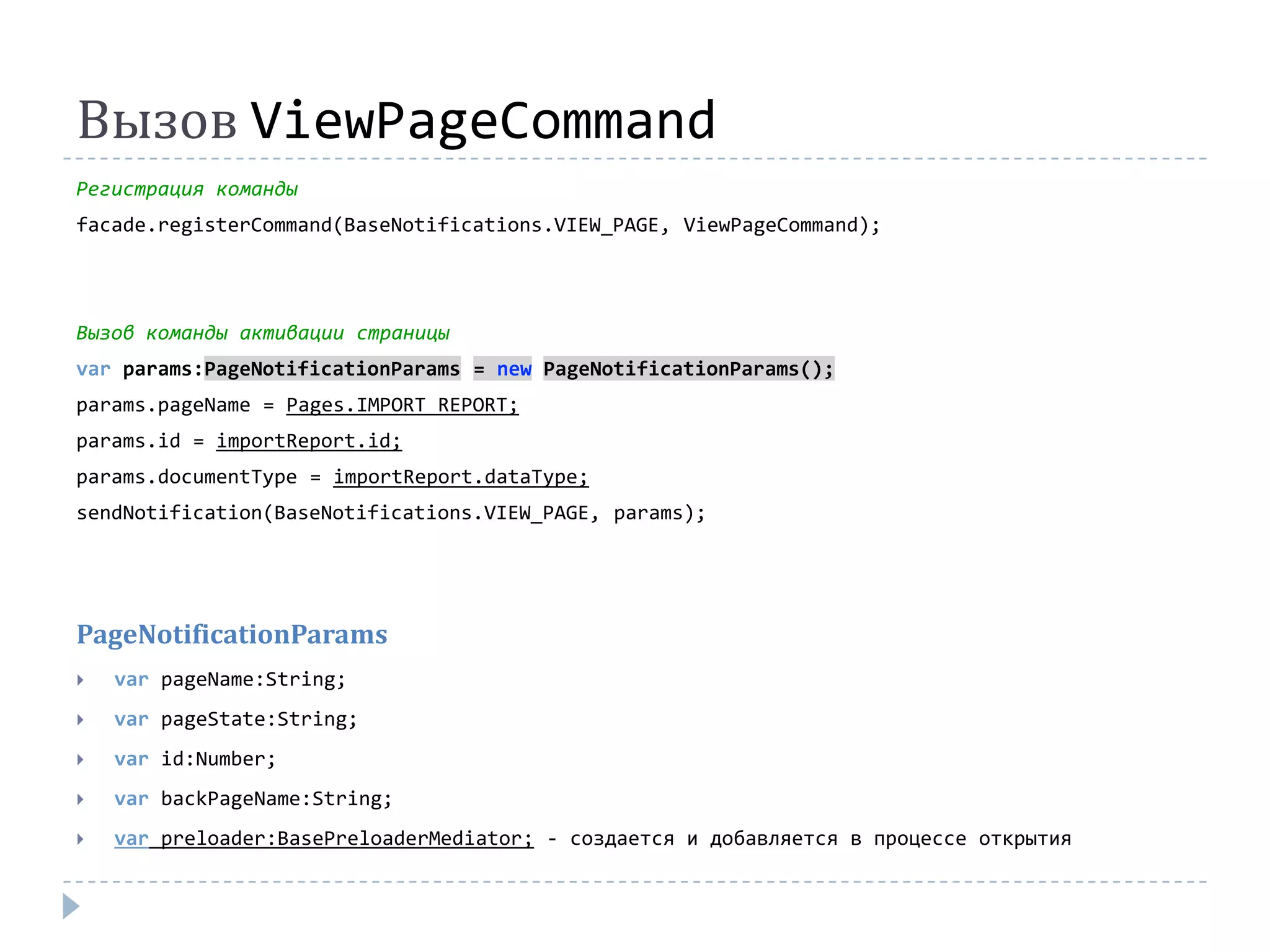The width and height of the screenshot is (1270, 952).
Task: Click the bullet arrow beside 'var pageName:String;'
Action: (81, 680)
